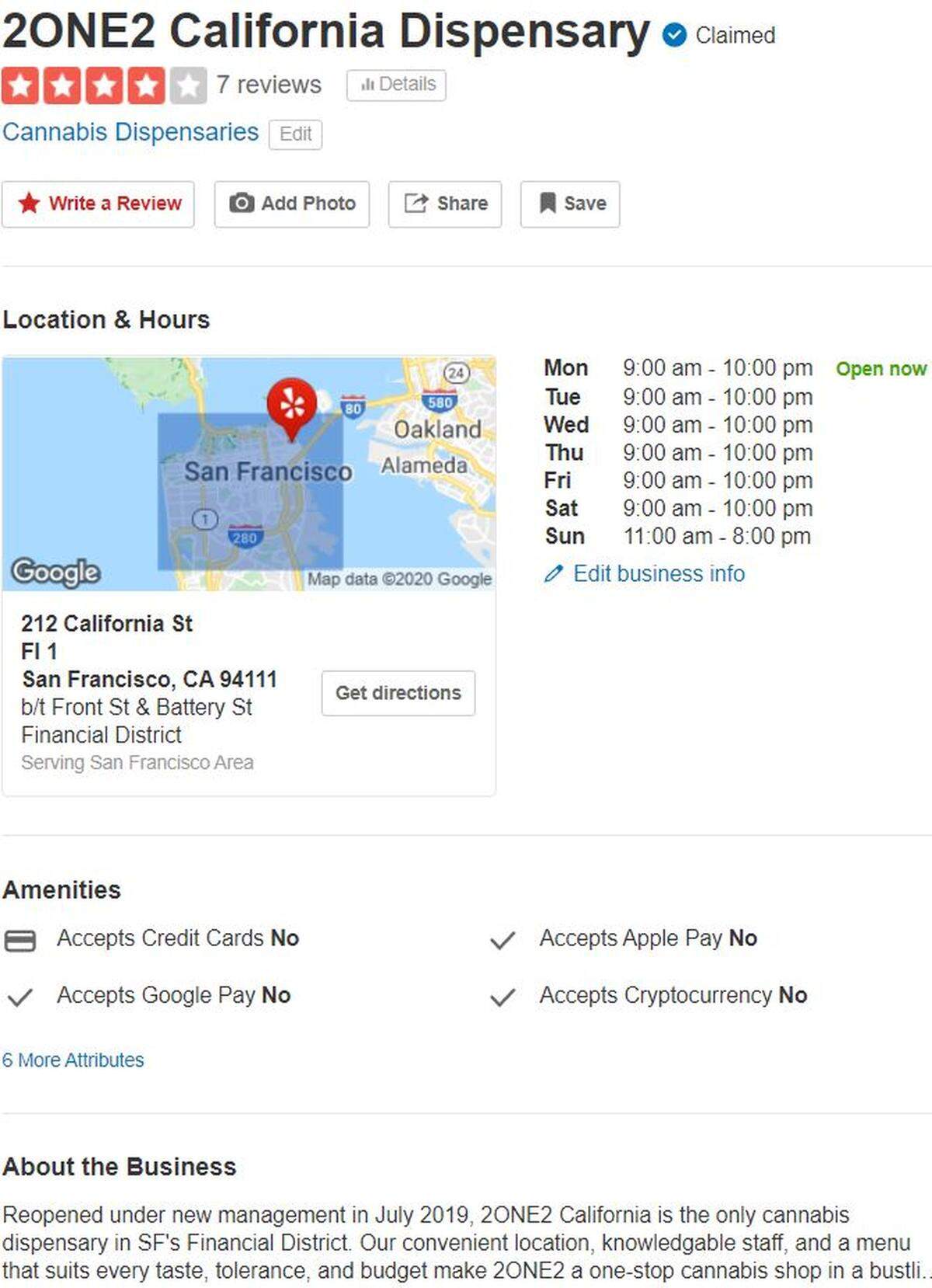Click the first red rating star
This screenshot has width=932, height=1288.
coord(20,85)
